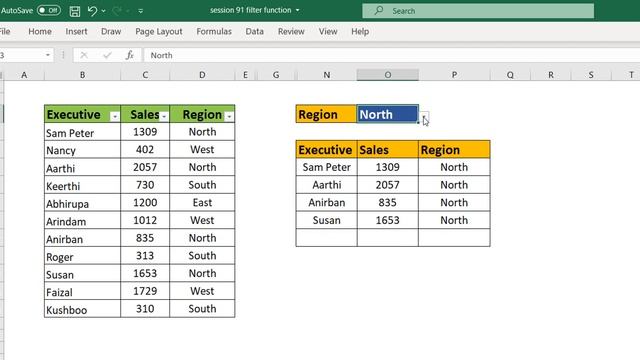Select Aarthi in the filtered results table
The height and width of the screenshot is (360, 640).
[x=327, y=185]
